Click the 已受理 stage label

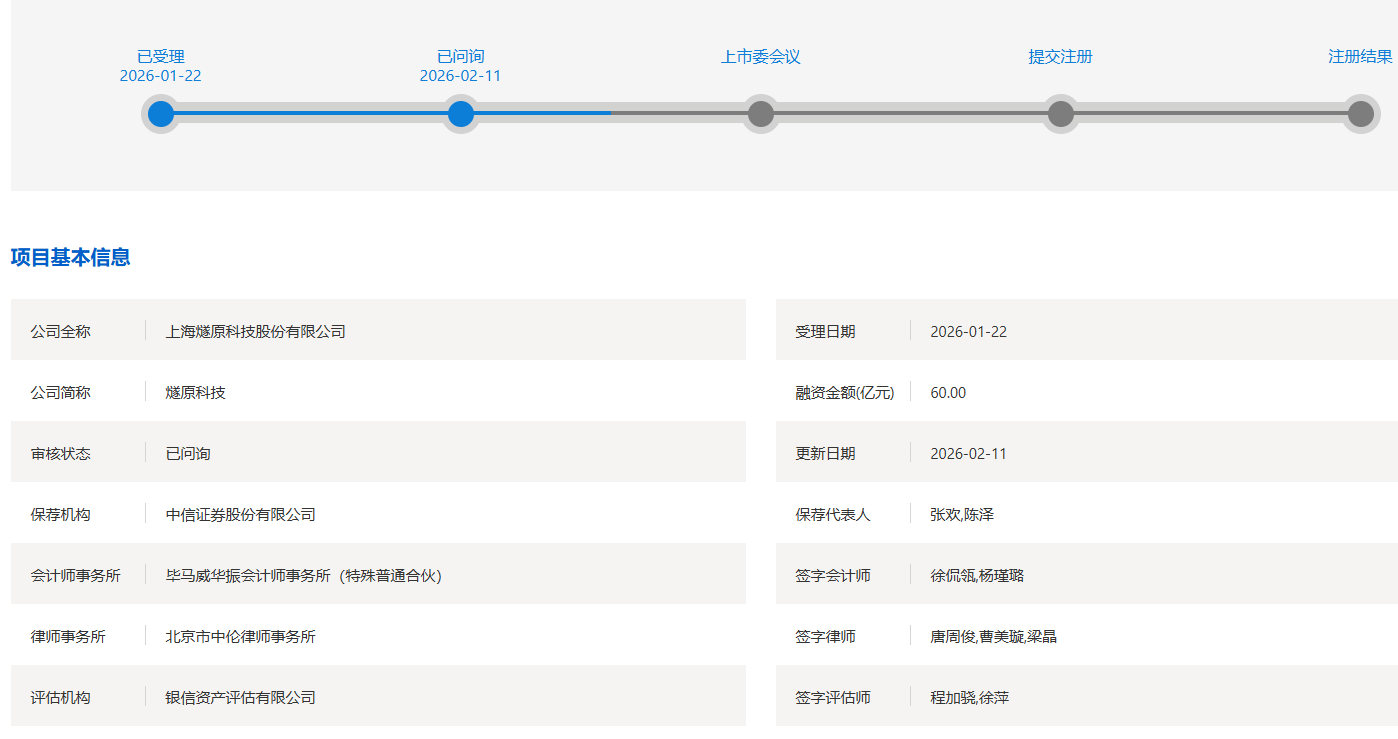point(161,57)
